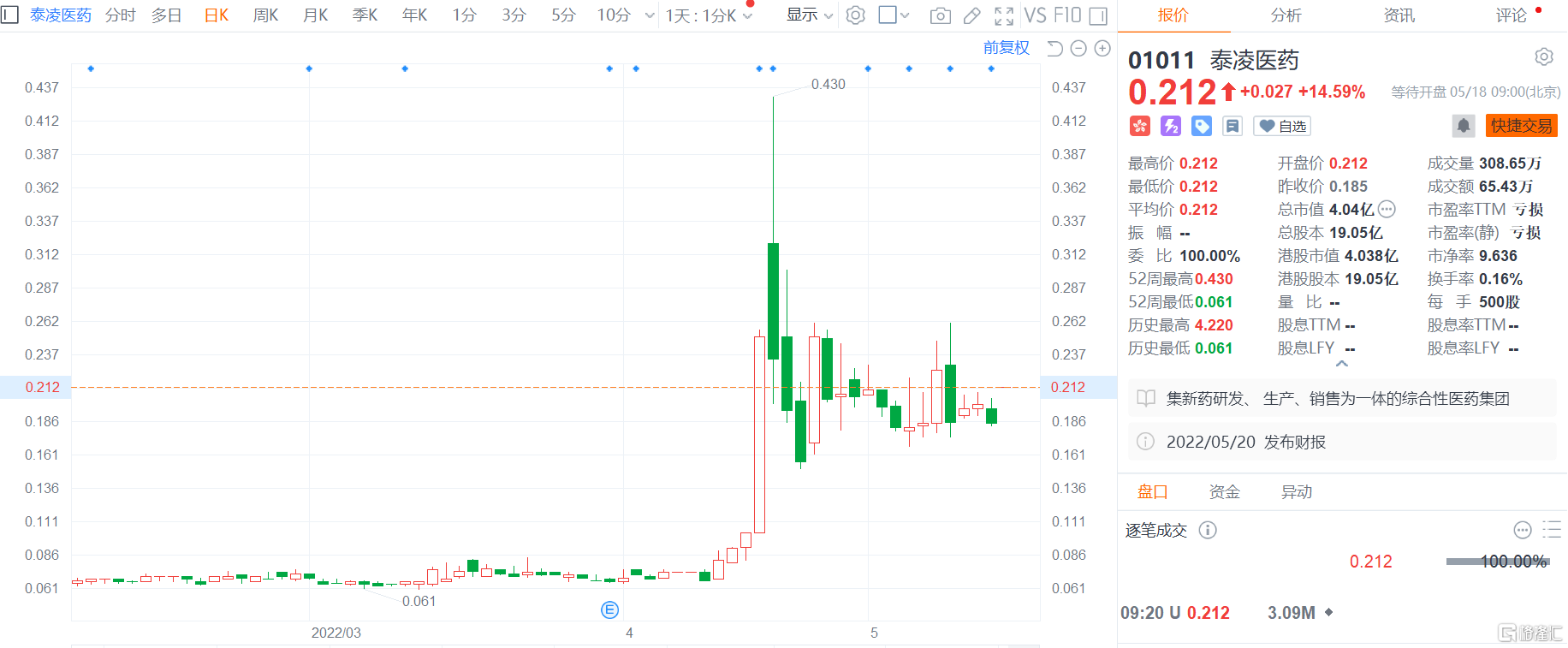The width and height of the screenshot is (1568, 648).
Task: Open quote panel settings gear
Action: (x=1544, y=56)
